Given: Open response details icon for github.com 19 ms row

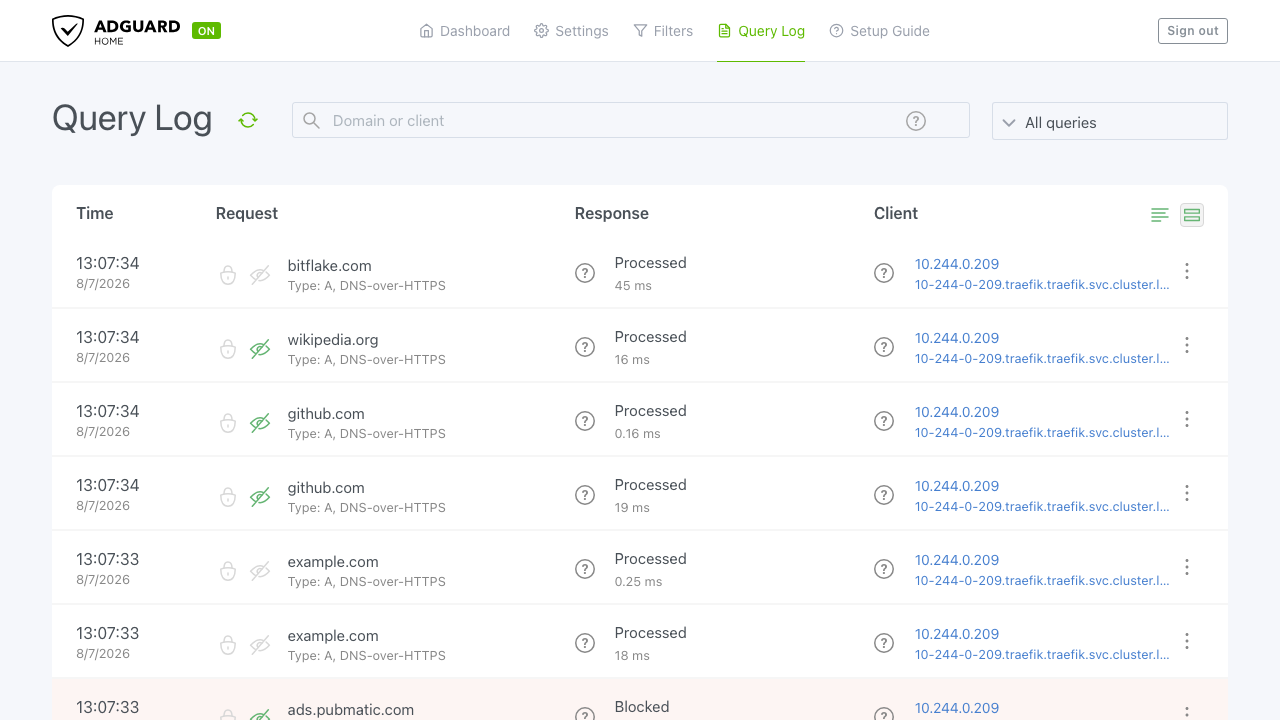Looking at the screenshot, I should [x=585, y=495].
